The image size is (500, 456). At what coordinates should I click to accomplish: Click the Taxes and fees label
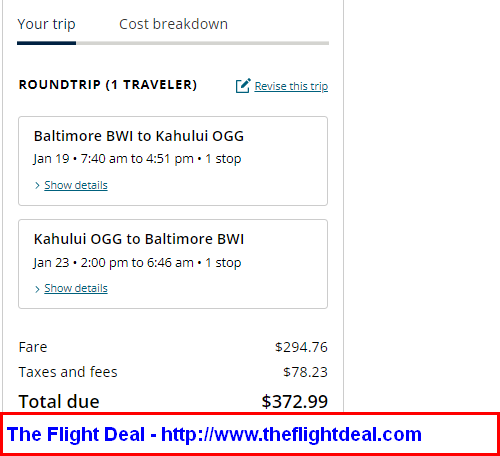tap(68, 372)
